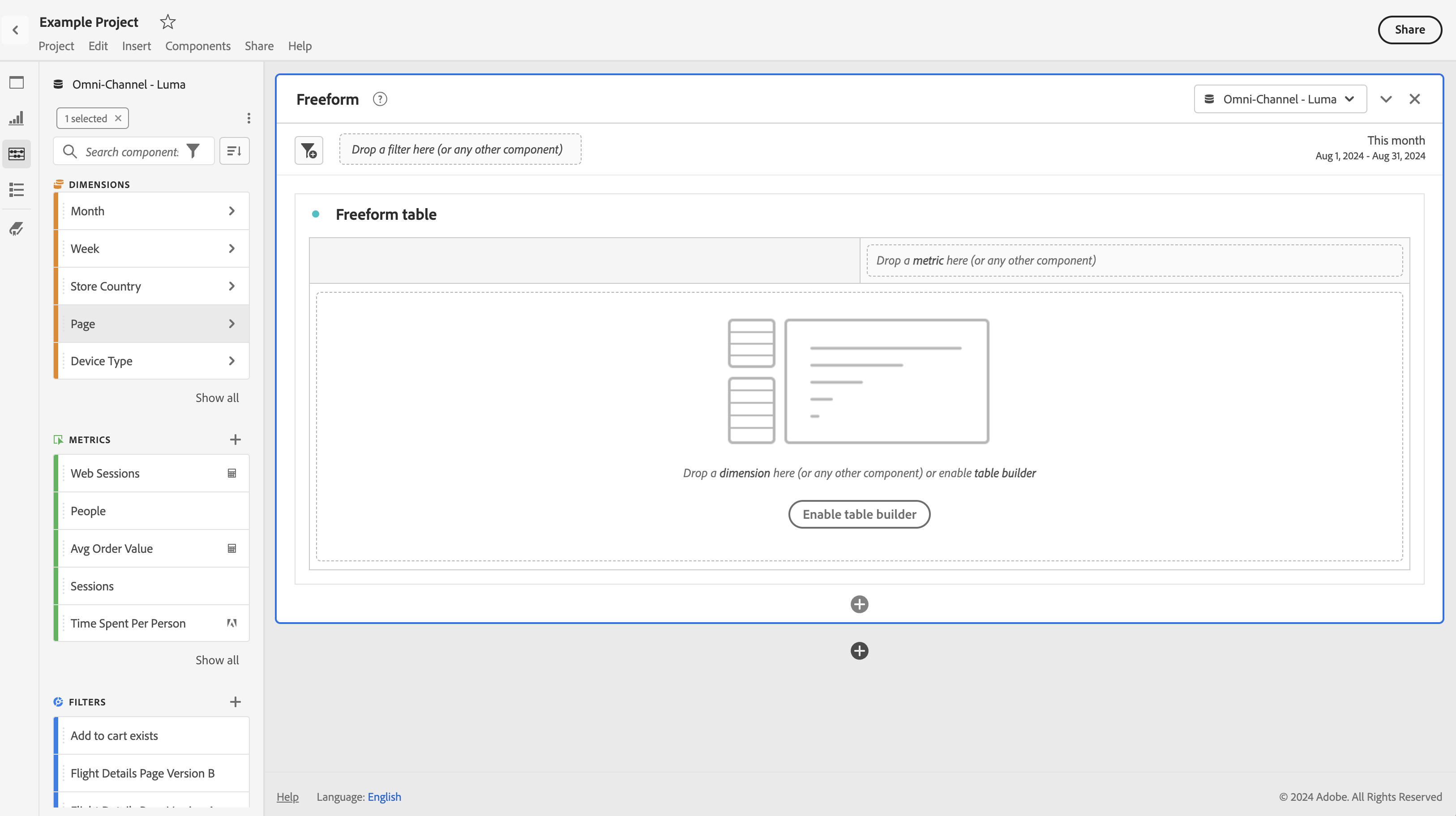This screenshot has height=816, width=1456.
Task: Click the Components icon in left rail
Action: click(x=17, y=154)
